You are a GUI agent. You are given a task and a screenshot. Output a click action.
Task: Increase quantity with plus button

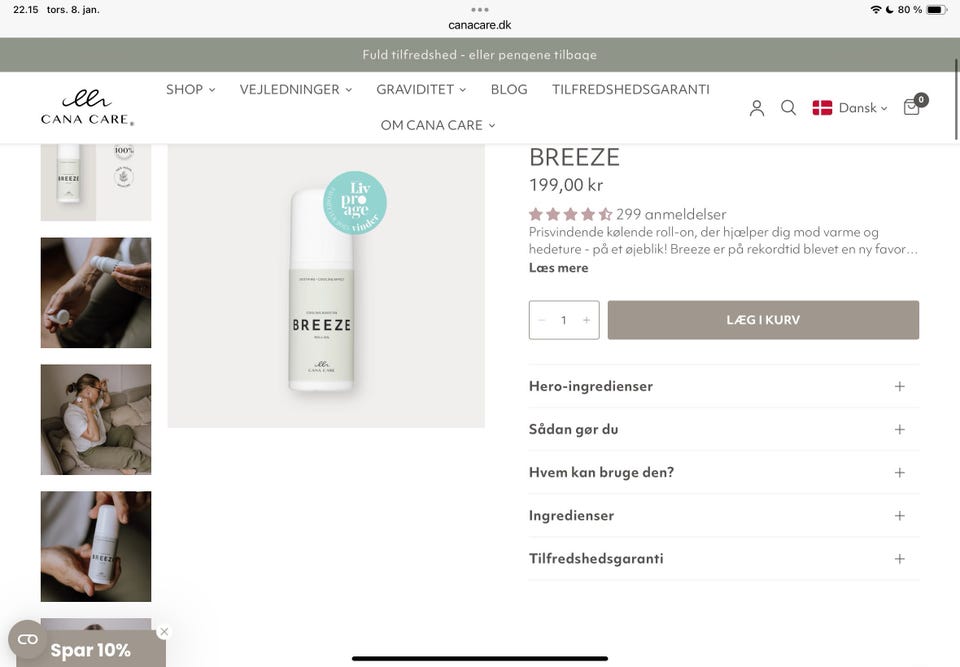586,320
